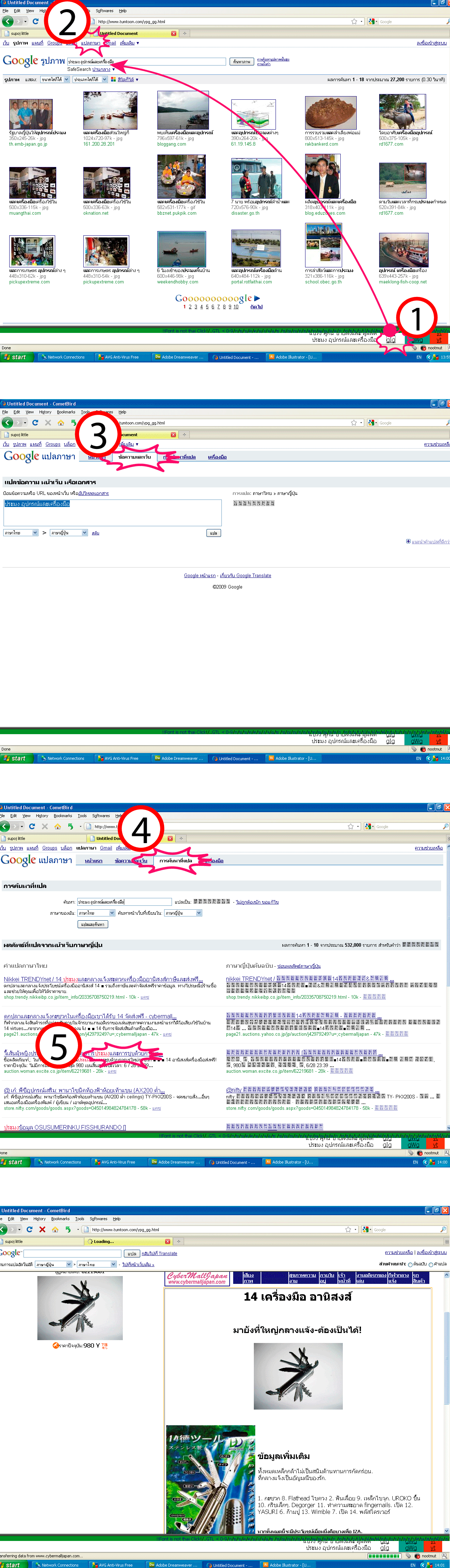This screenshot has width=450, height=1568.
Task: Open Softwares menu in CyberMall page window
Action: tap(98, 1219)
